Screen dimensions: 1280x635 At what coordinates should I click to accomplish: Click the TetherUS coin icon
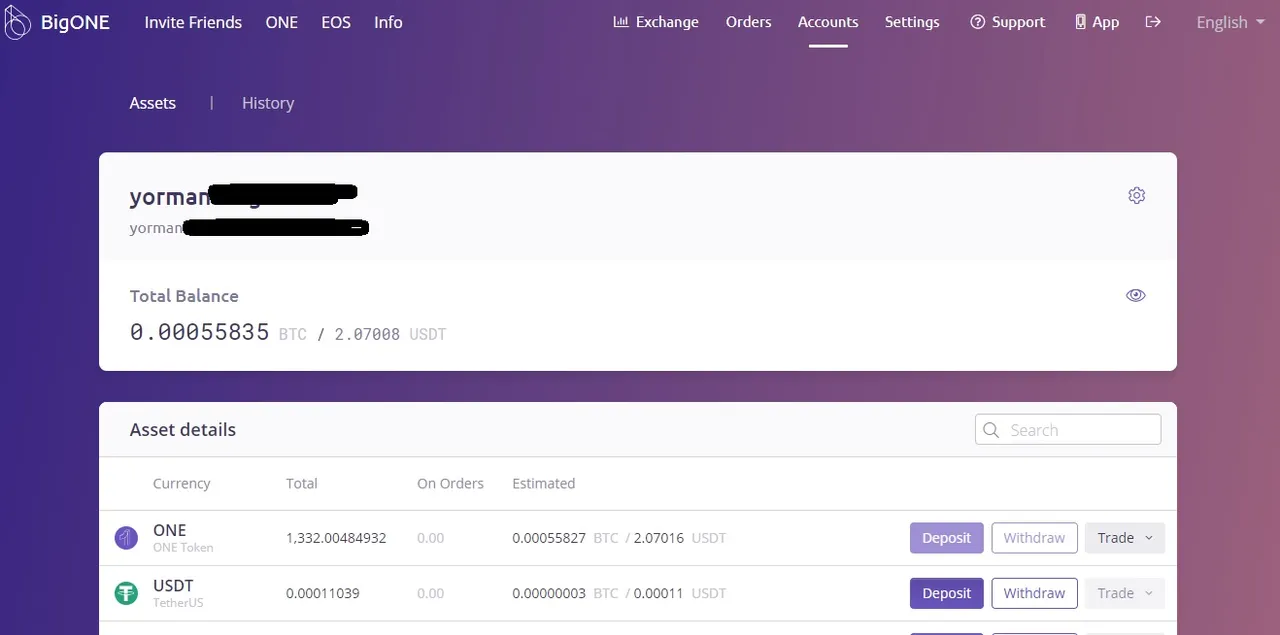tap(126, 593)
